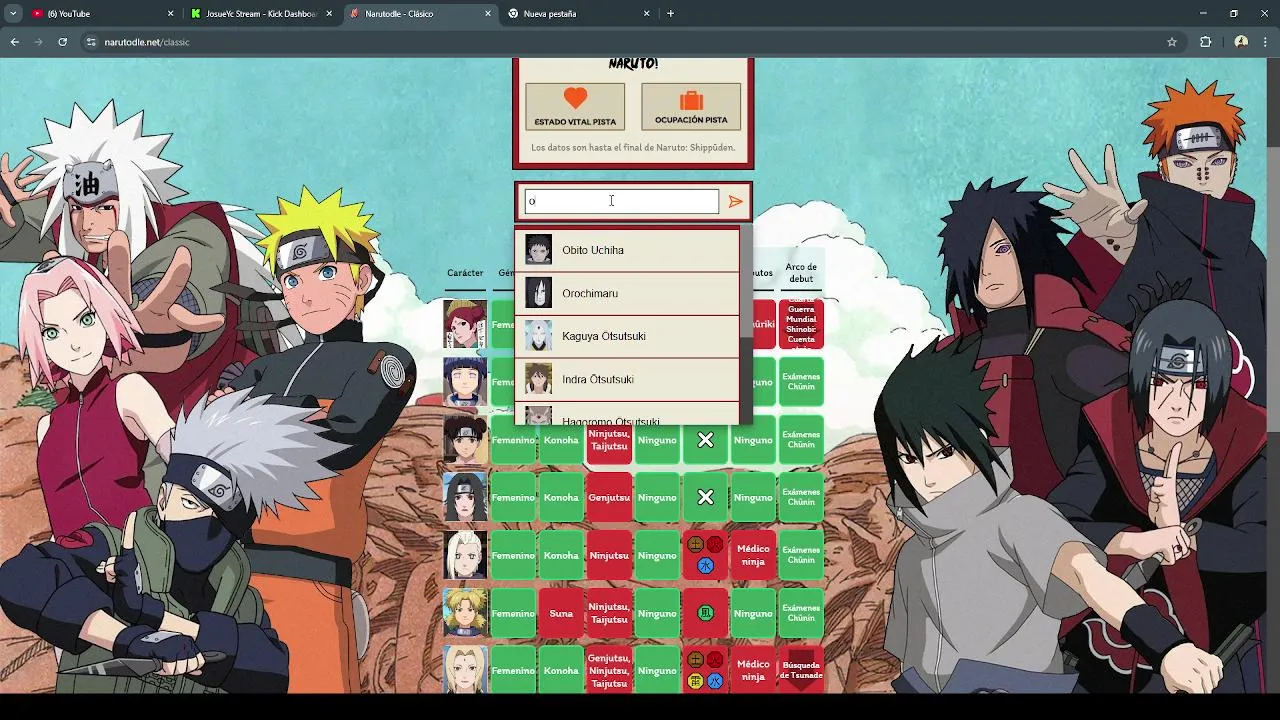This screenshot has height=720, width=1280.
Task: Click the 'Ninjutsu' cell in the Ino row
Action: [609, 555]
